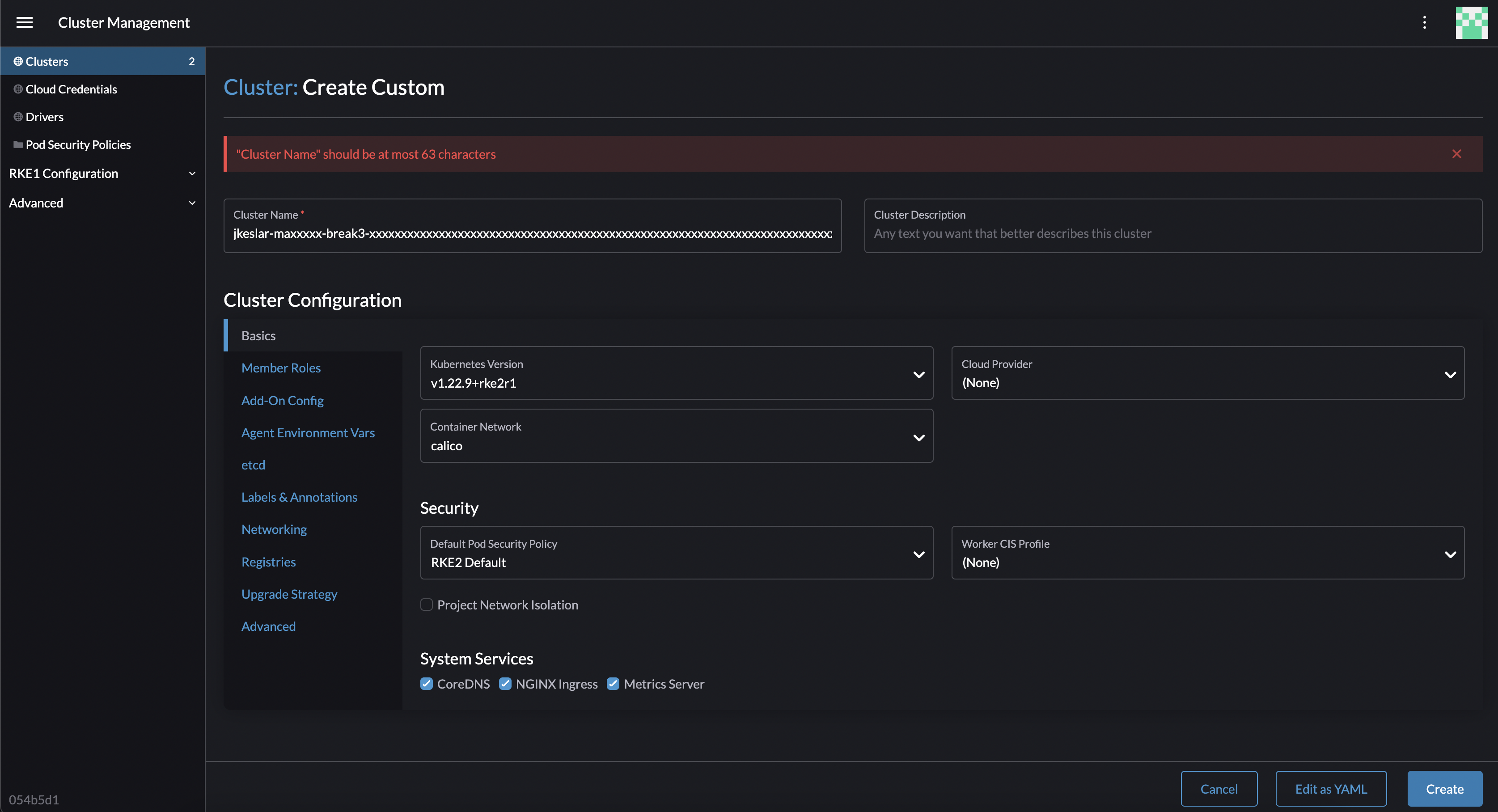Open the Member Roles section
Viewport: 1498px width, 812px height.
(x=281, y=368)
